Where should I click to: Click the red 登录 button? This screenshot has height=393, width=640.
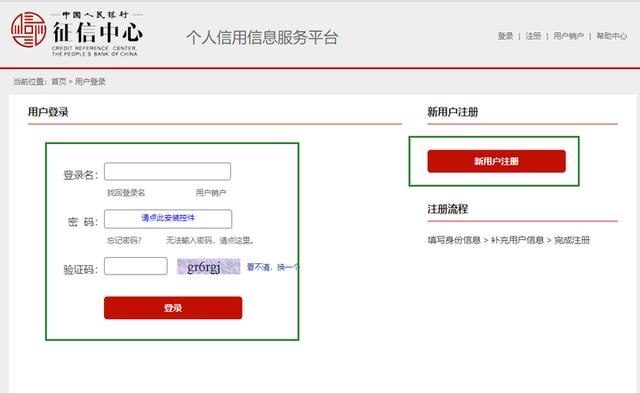[173, 308]
